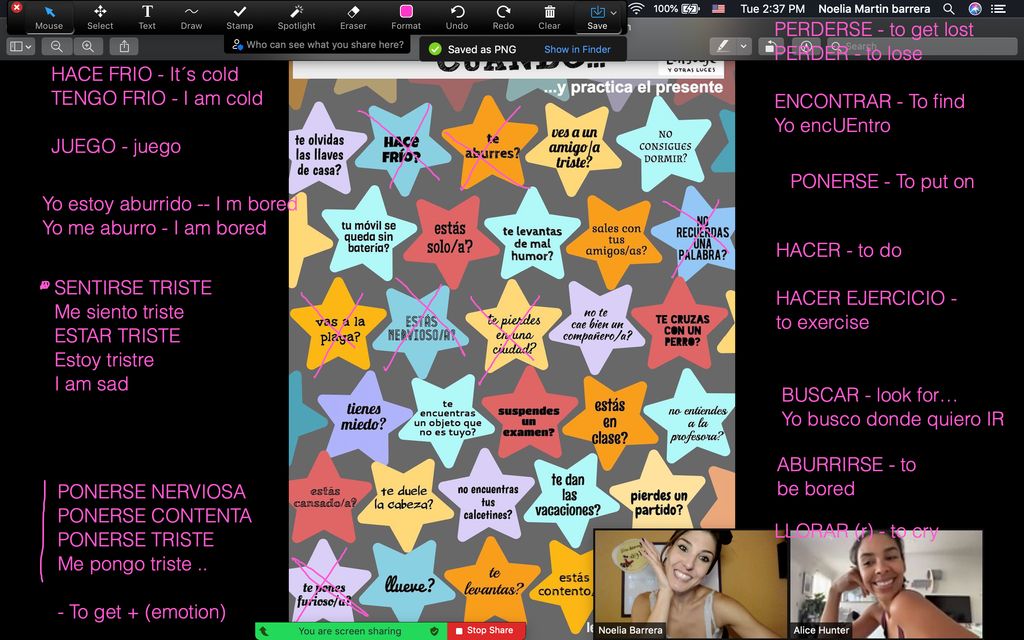Activate the Text annotation tool
The height and width of the screenshot is (640, 1024).
click(x=147, y=16)
